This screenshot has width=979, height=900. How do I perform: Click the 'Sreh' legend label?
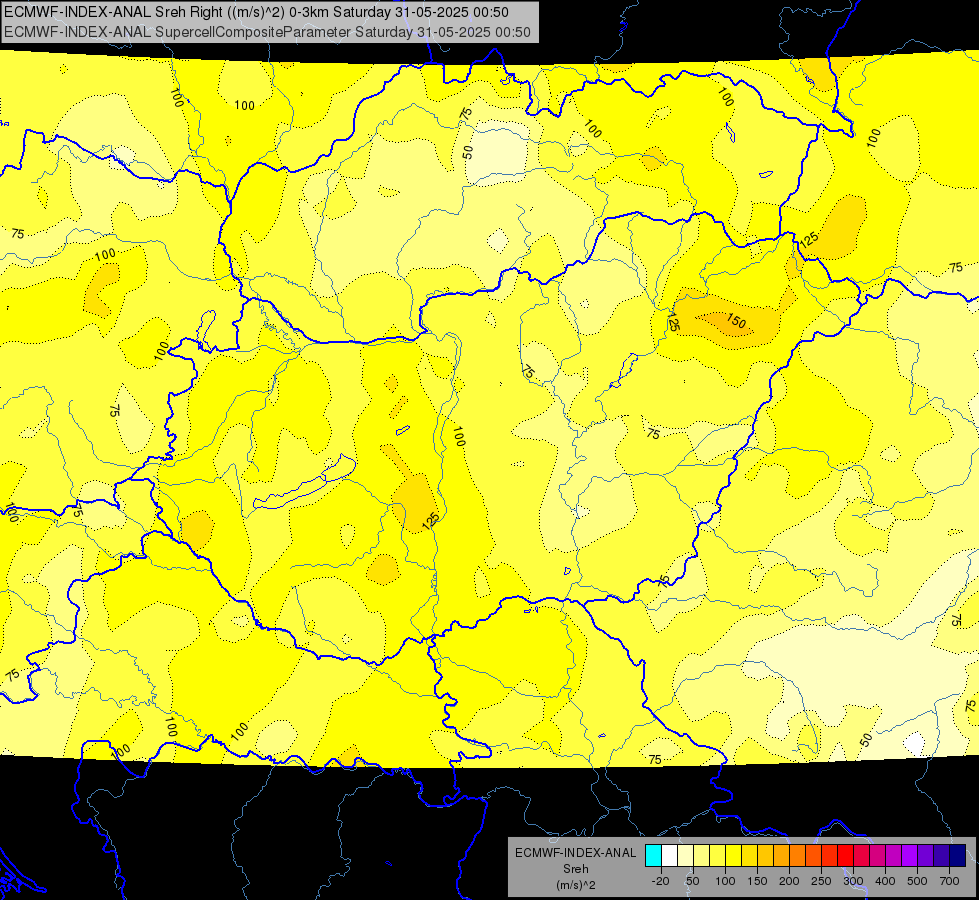(x=576, y=869)
